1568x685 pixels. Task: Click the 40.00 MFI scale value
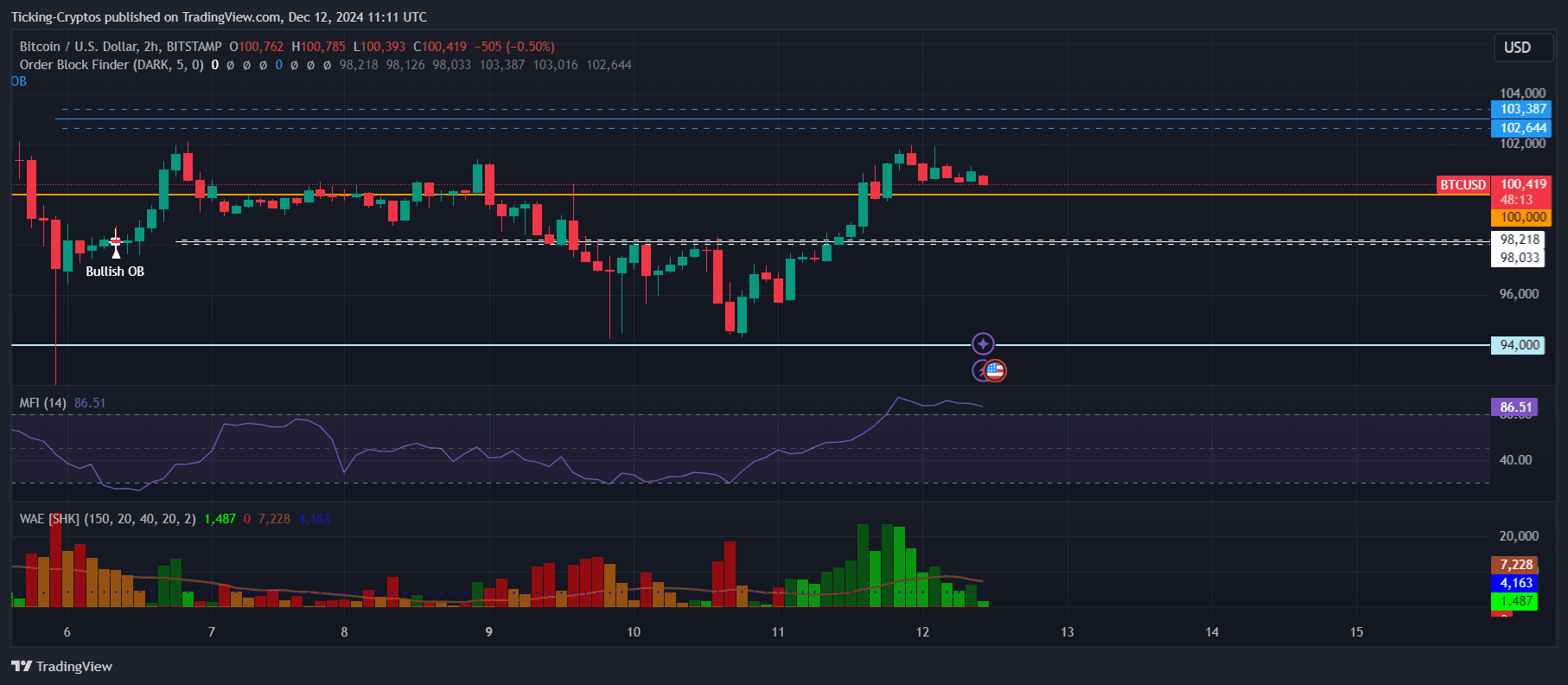[1515, 460]
